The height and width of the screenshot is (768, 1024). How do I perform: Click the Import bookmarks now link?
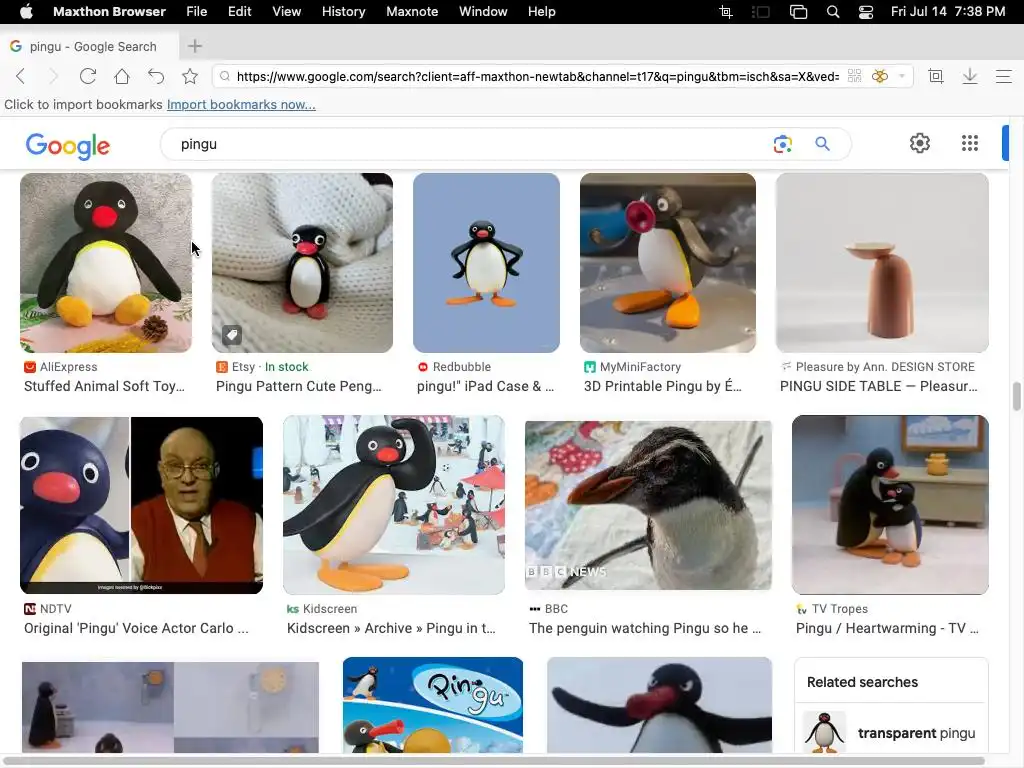(241, 104)
